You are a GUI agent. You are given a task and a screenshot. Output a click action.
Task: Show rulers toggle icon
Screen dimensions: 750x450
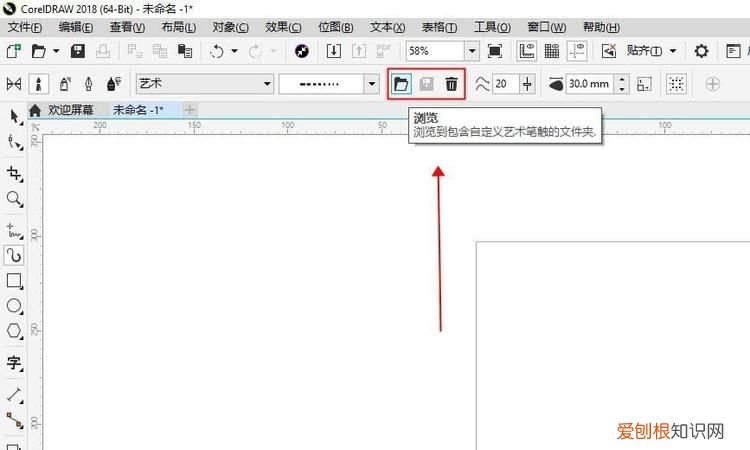527,51
